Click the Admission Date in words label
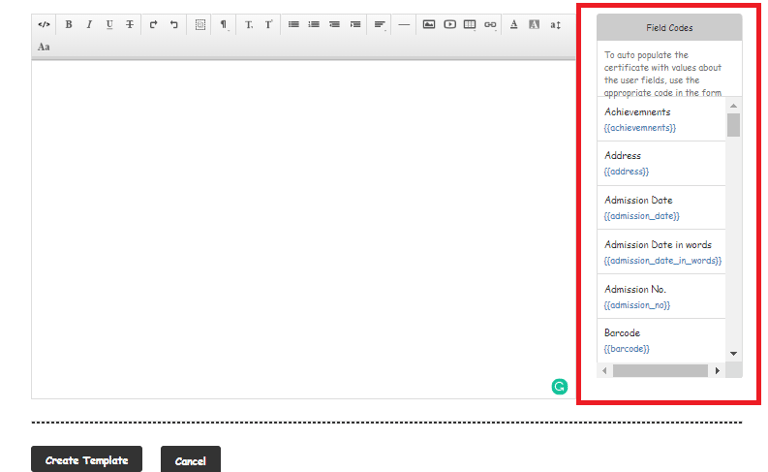 pyautogui.click(x=658, y=244)
